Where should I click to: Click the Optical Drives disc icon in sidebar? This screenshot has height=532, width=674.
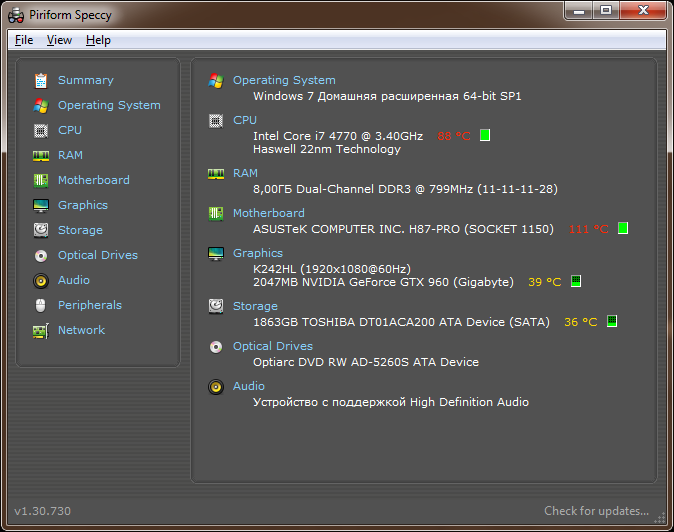(41, 256)
